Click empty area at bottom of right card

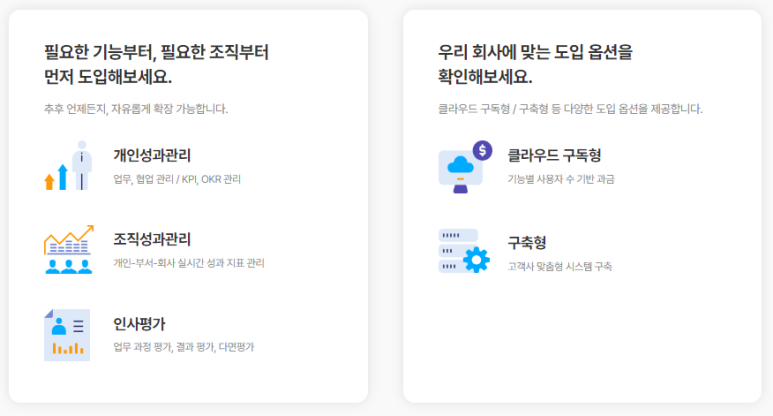(582, 350)
